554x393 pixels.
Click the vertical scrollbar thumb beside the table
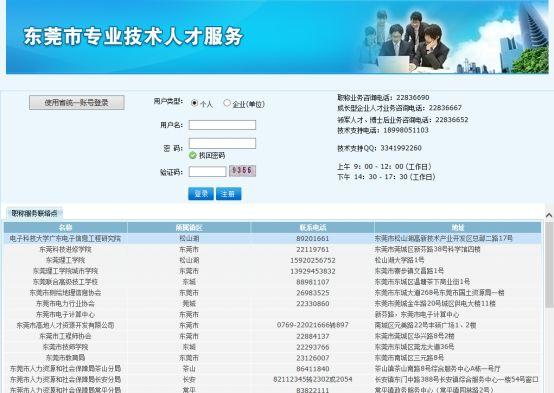pyautogui.click(x=549, y=266)
